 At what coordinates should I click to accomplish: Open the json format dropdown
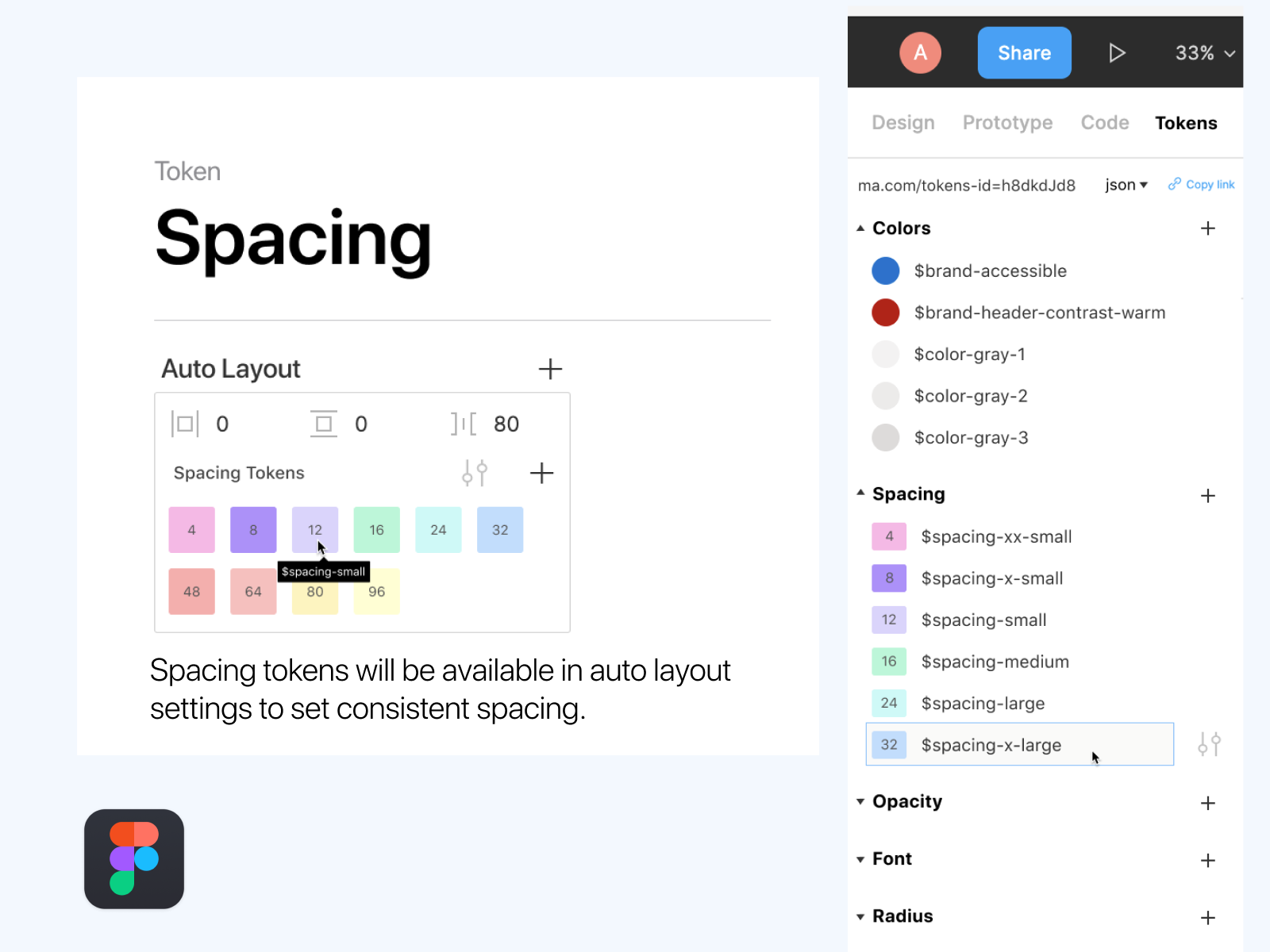tap(1126, 184)
